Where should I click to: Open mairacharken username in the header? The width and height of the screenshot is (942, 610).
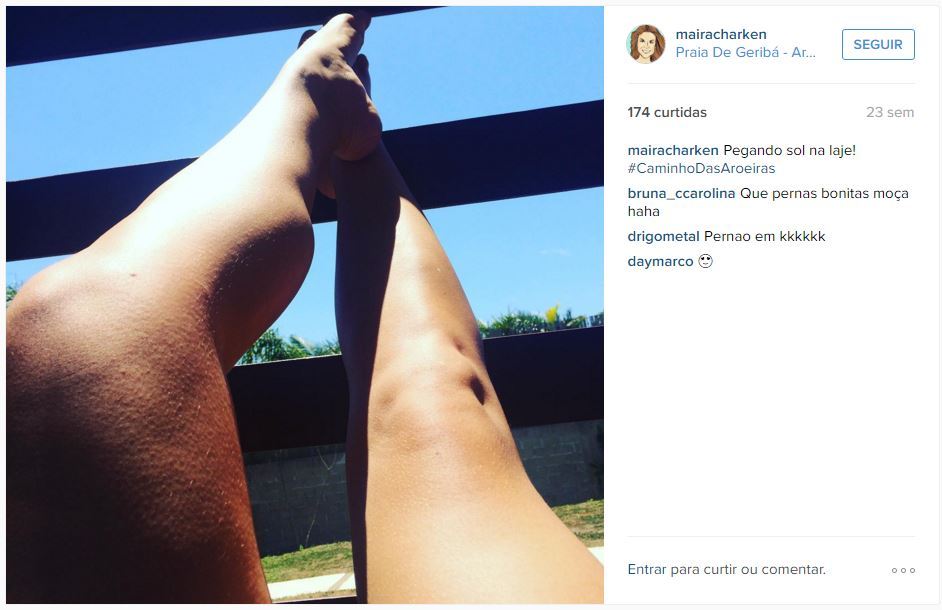(x=721, y=34)
